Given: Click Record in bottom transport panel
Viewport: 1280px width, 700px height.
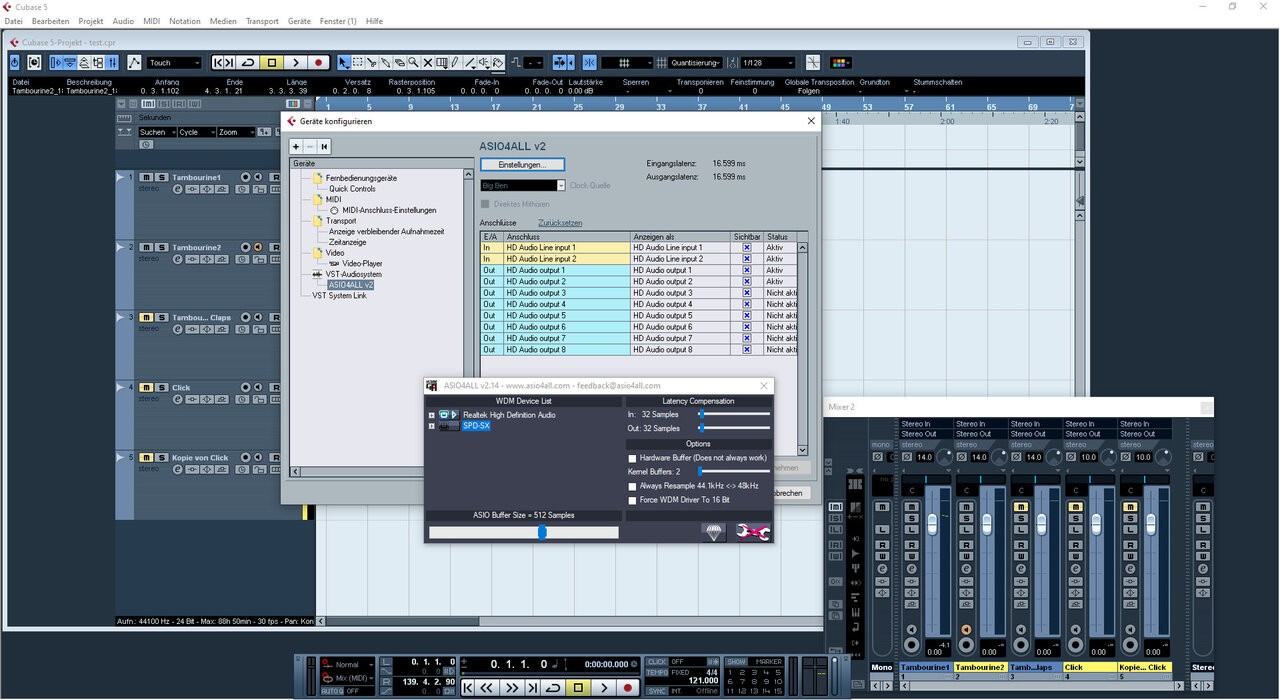Looking at the screenshot, I should [x=628, y=688].
